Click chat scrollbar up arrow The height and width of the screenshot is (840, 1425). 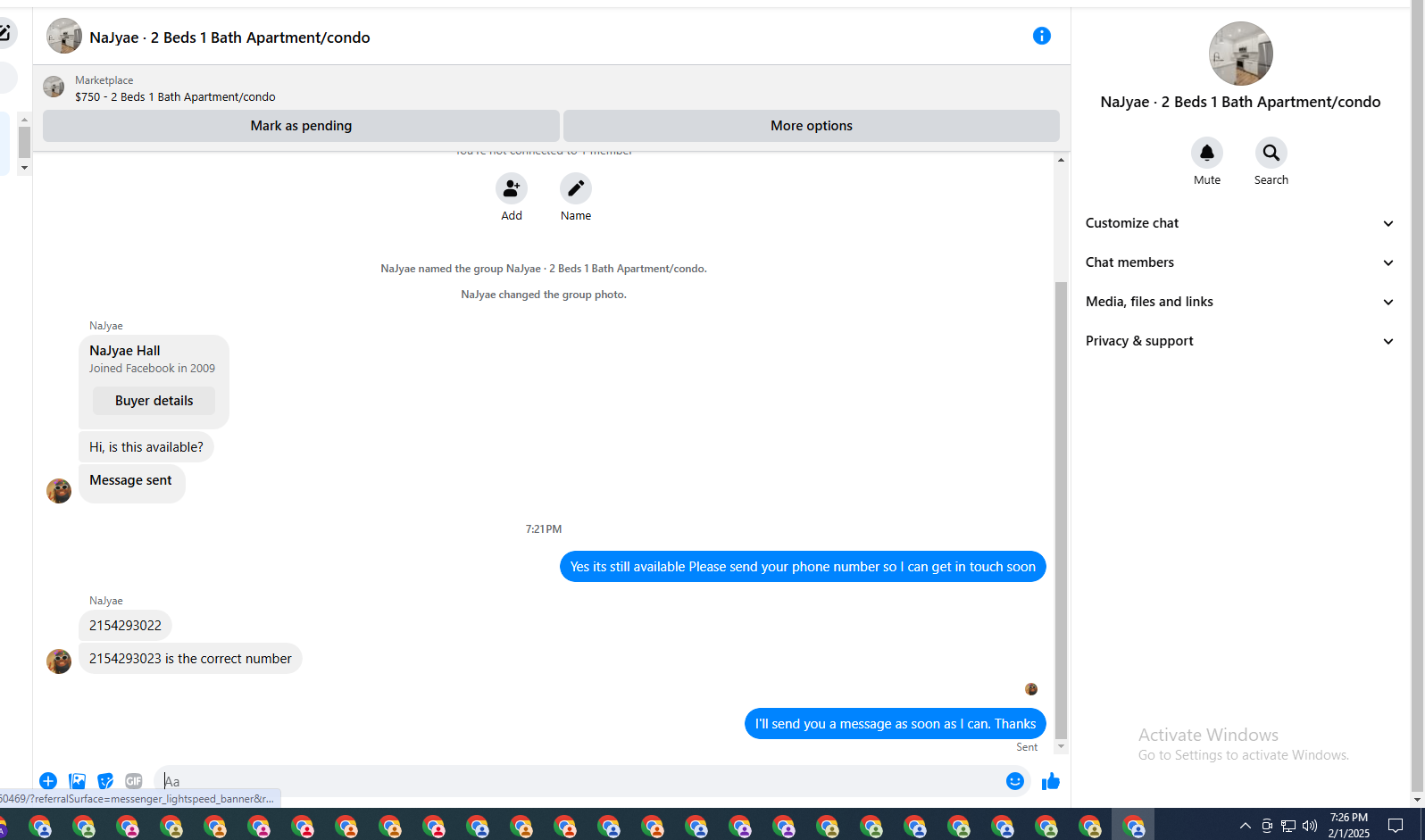click(x=1061, y=160)
